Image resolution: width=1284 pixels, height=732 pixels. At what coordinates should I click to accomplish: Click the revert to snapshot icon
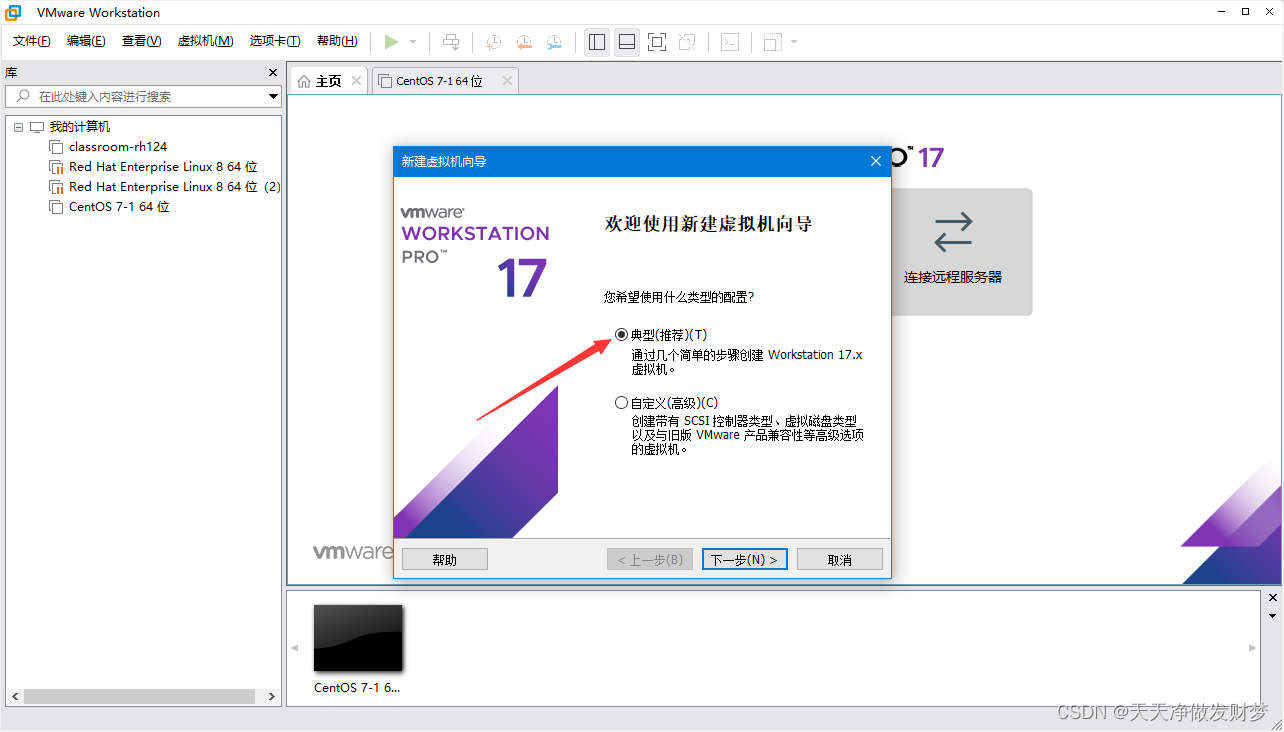pyautogui.click(x=524, y=42)
